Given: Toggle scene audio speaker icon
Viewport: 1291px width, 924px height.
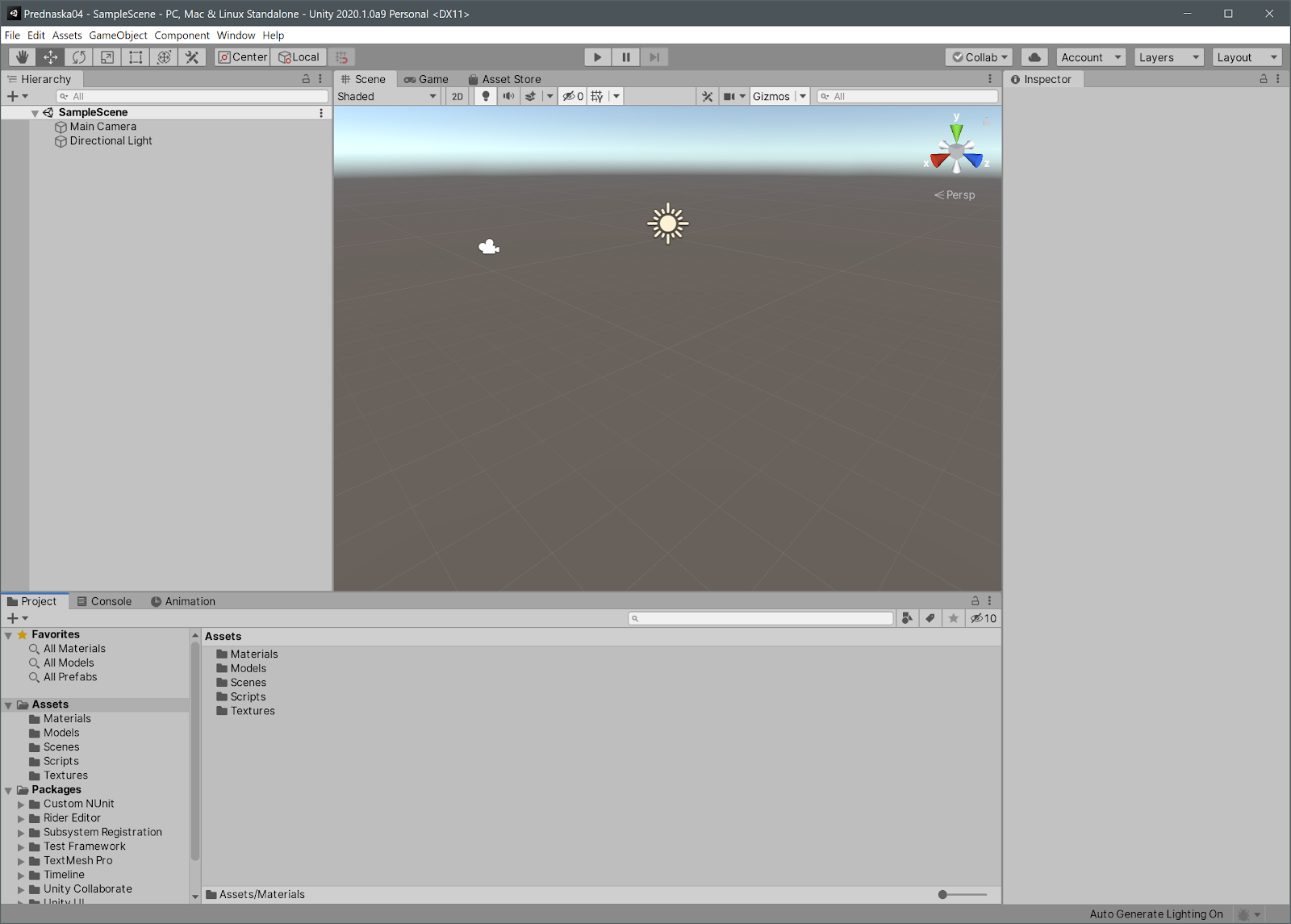Looking at the screenshot, I should [508, 96].
